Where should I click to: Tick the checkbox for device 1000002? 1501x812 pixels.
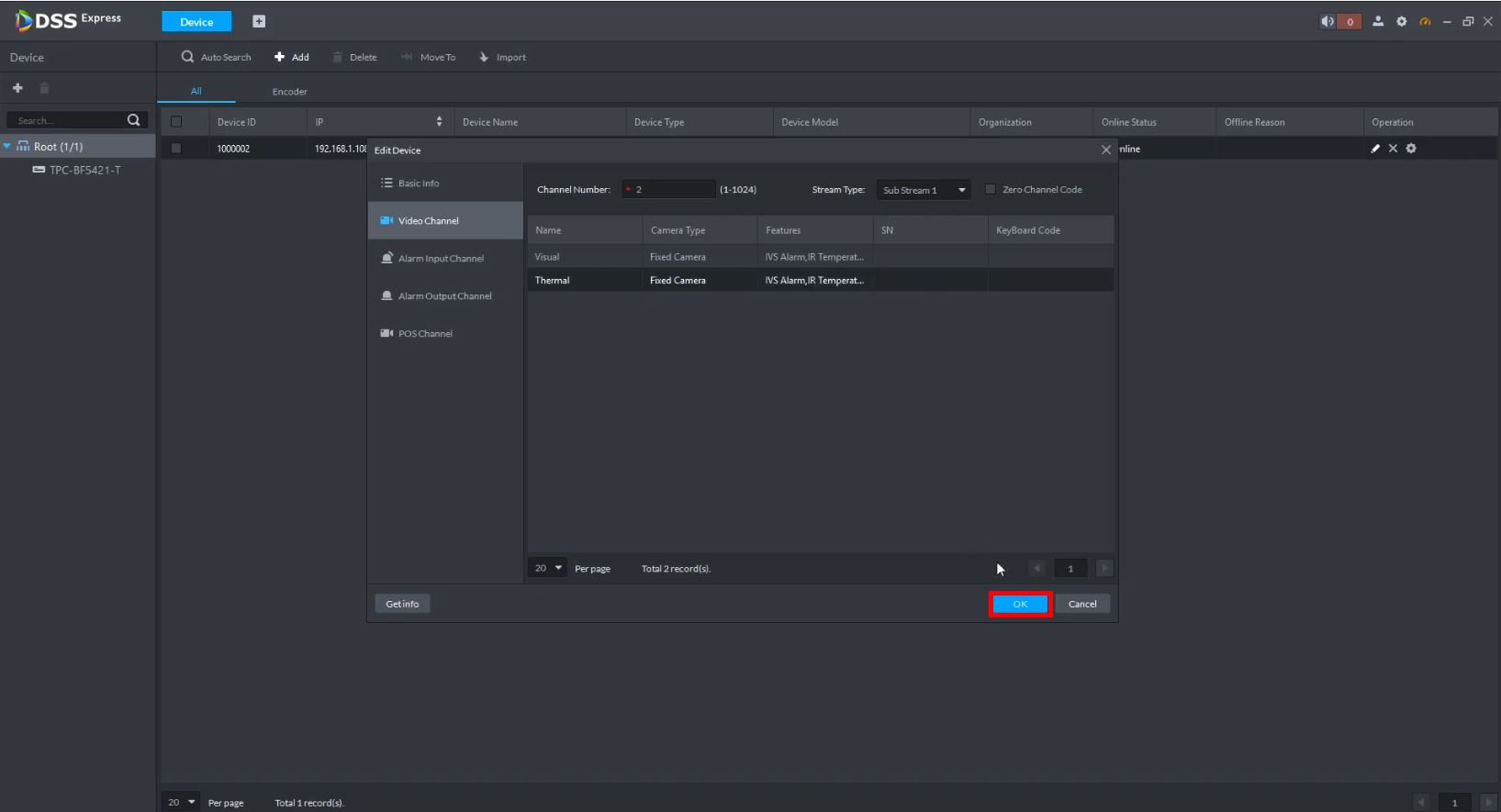(176, 149)
